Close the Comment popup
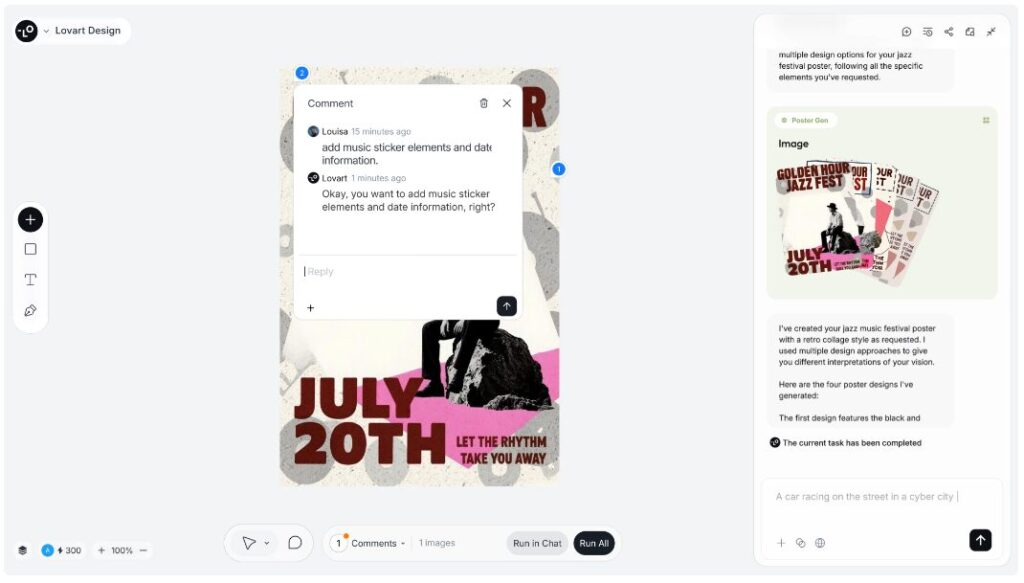 pyautogui.click(x=507, y=103)
